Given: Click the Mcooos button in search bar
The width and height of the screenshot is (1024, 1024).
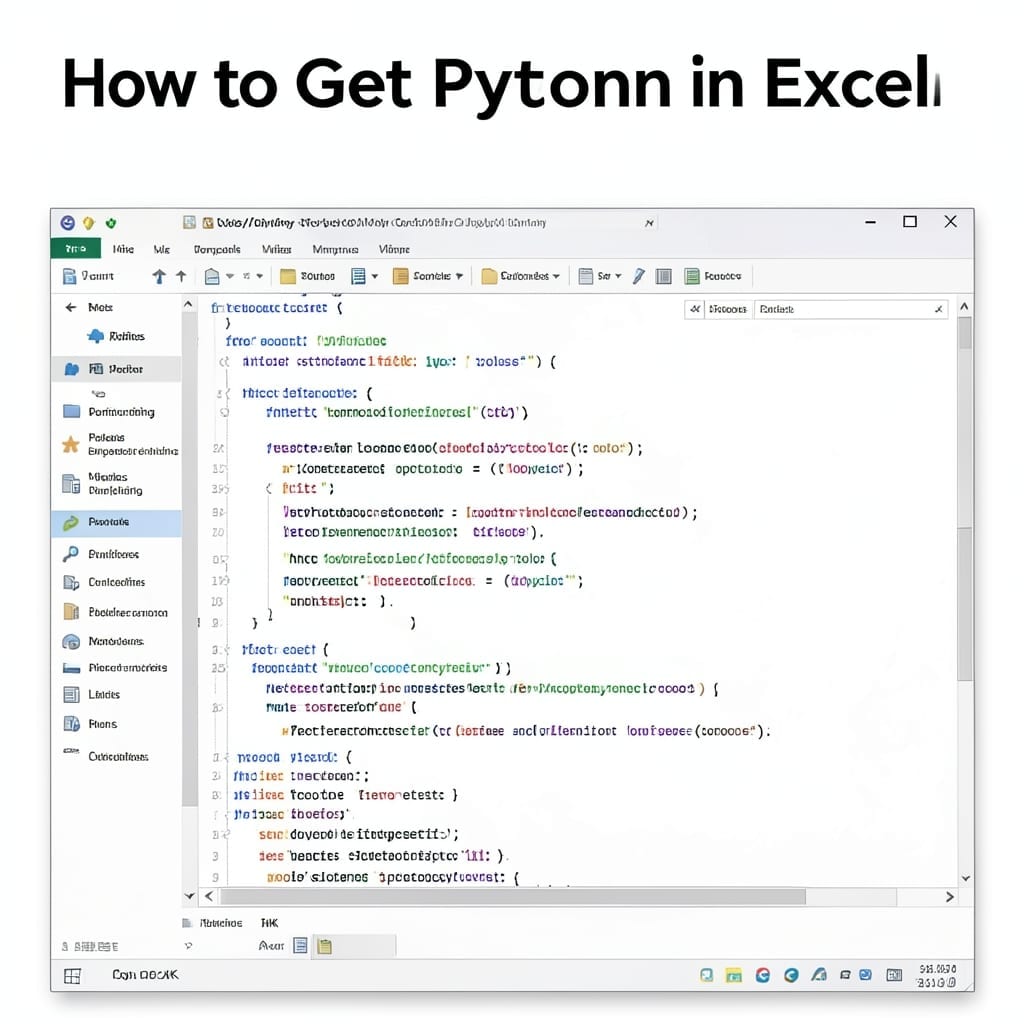Looking at the screenshot, I should tap(728, 309).
